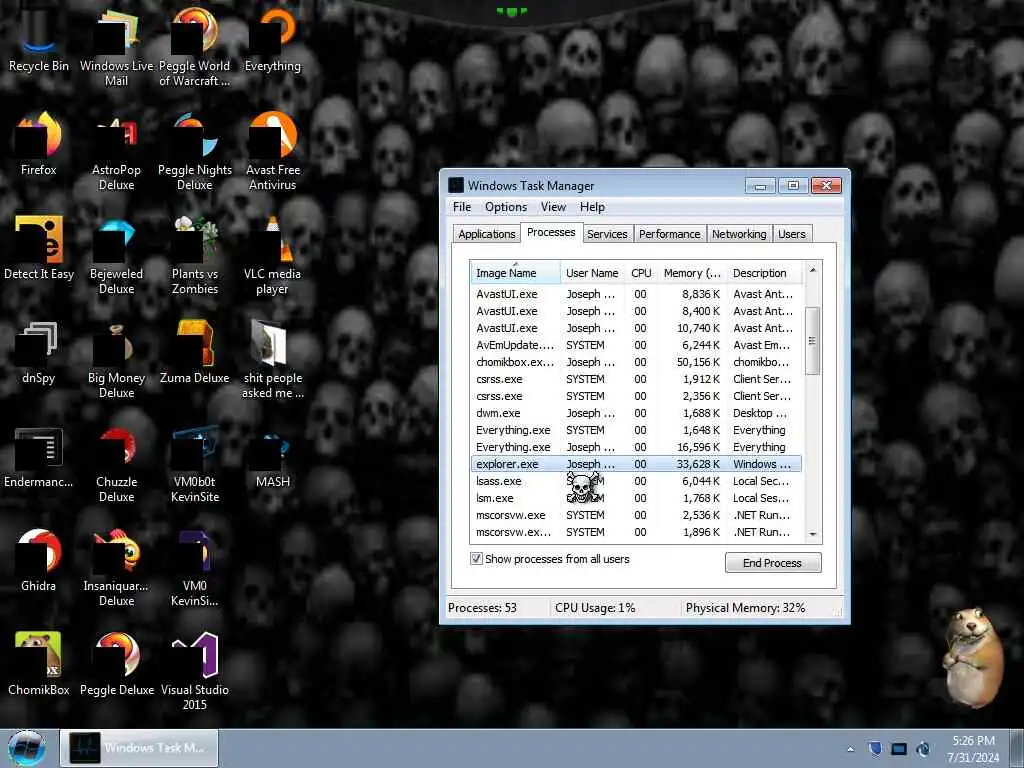Launch the Peggle Deluxe shortcut
Viewport: 1024px width, 768px height.
tap(116, 662)
